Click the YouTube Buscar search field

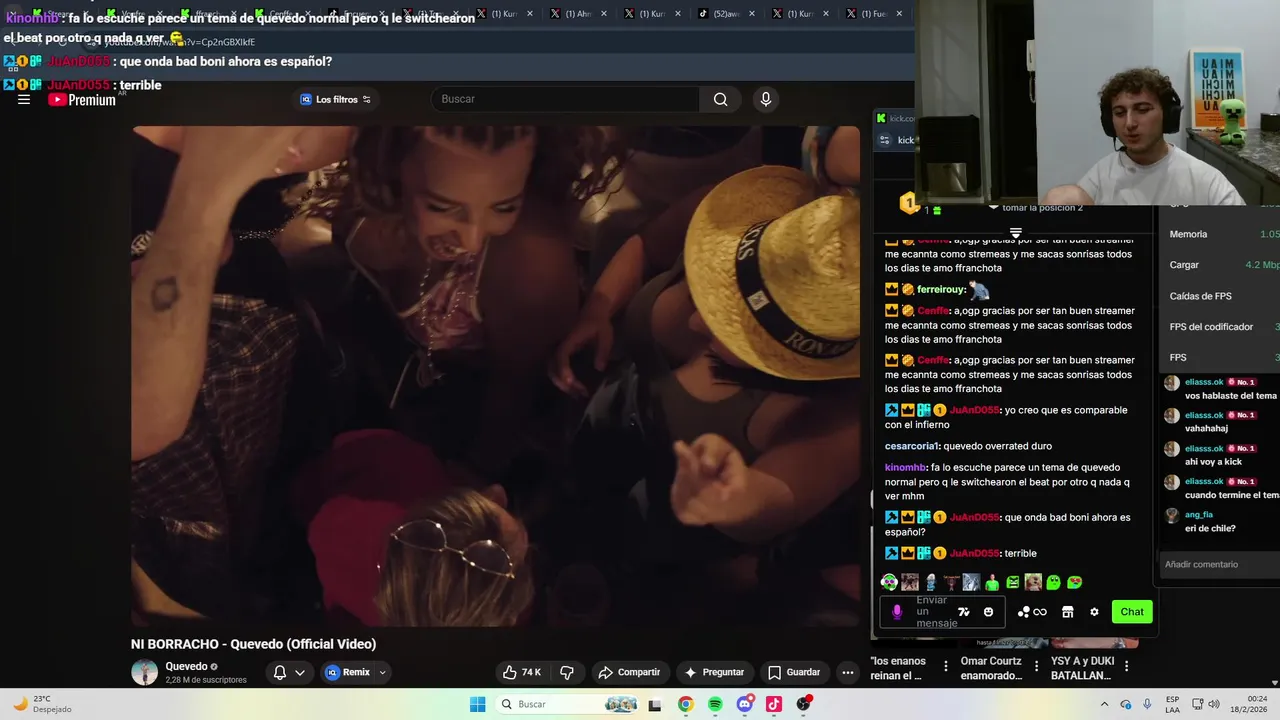pyautogui.click(x=565, y=99)
